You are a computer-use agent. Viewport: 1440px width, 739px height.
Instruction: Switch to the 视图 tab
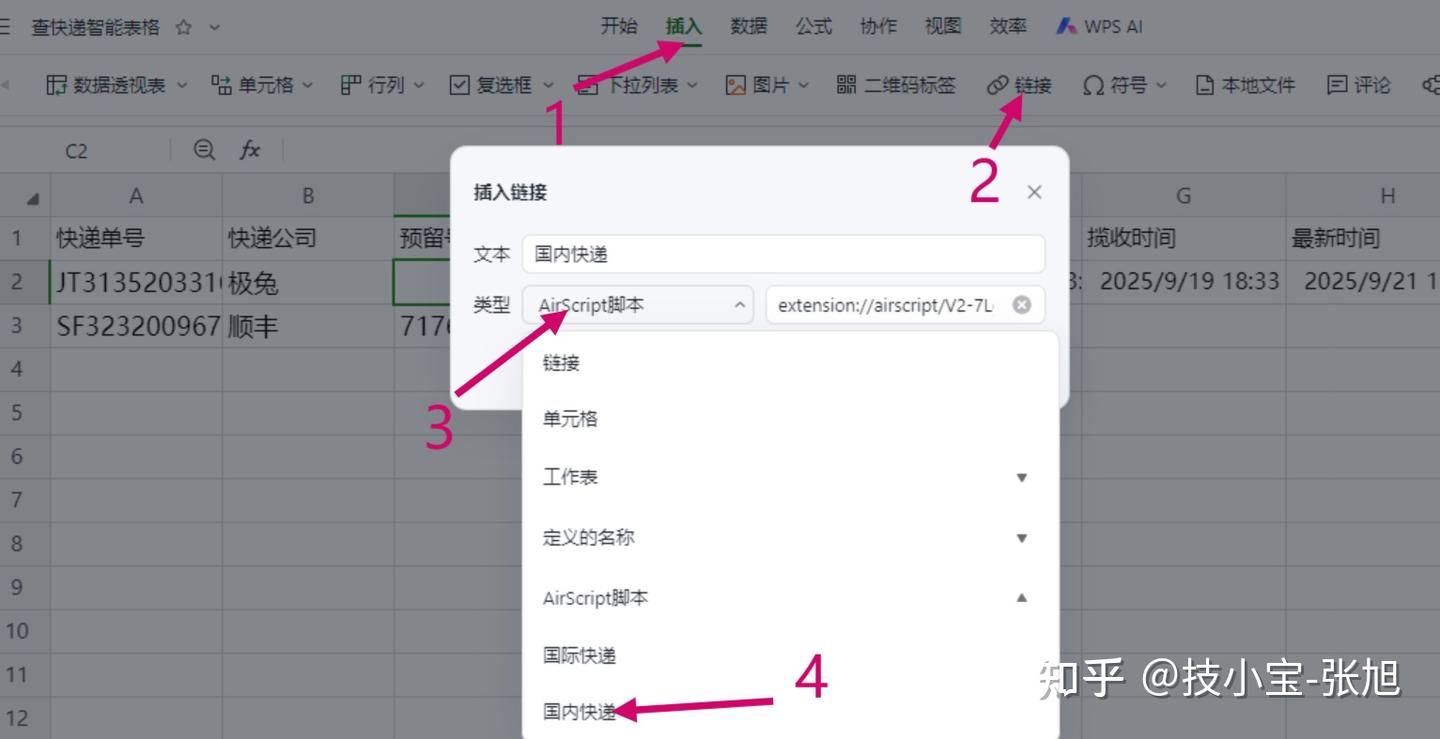point(942,26)
